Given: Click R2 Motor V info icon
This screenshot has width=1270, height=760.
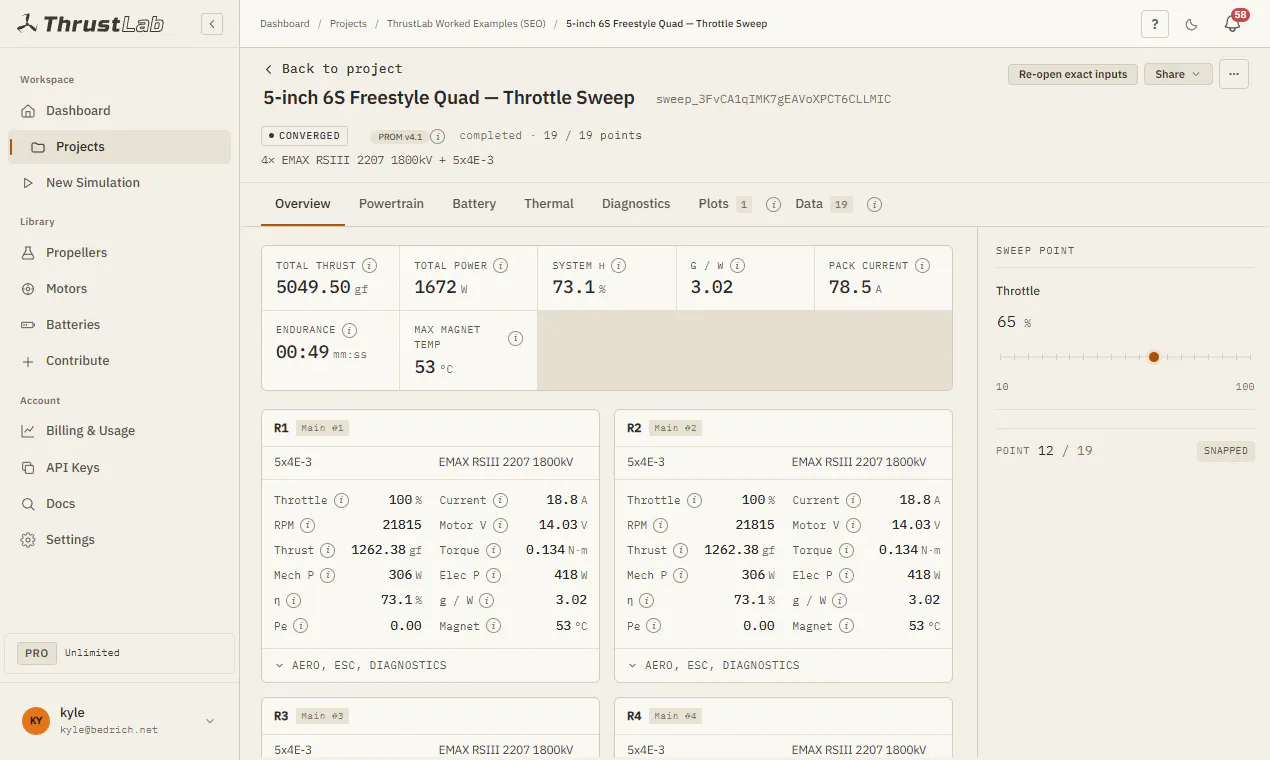Looking at the screenshot, I should coord(853,525).
